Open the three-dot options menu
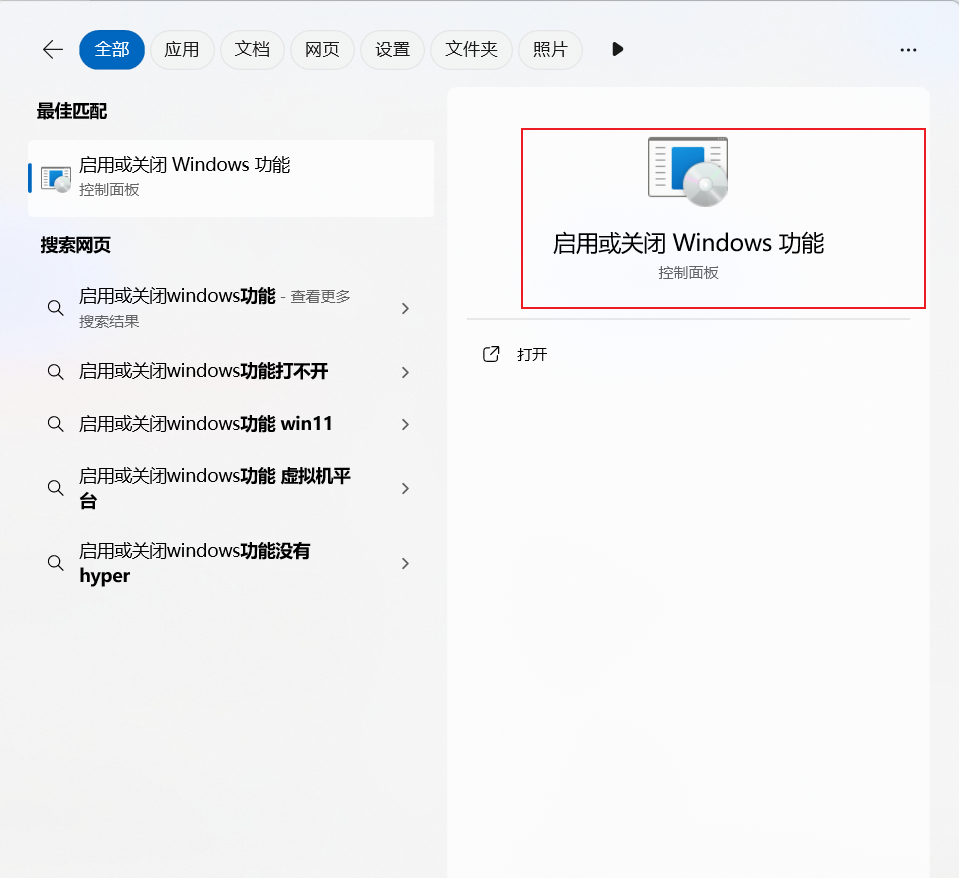Viewport: 959px width, 878px height. tap(908, 50)
